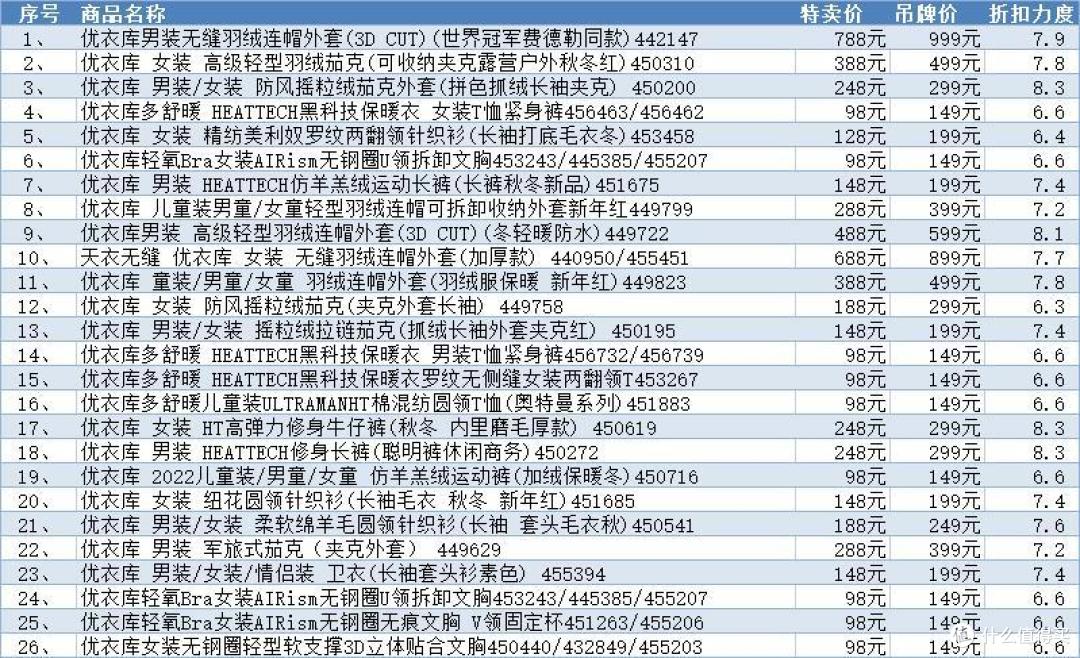1080x658 pixels.
Task: Select the 899元 tag price cell
Action: click(954, 258)
